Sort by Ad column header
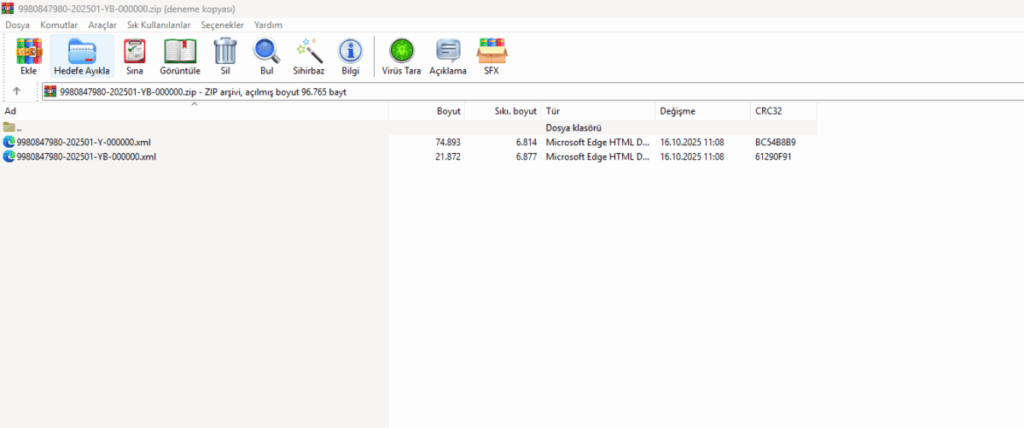The height and width of the screenshot is (428, 1024). [x=194, y=111]
